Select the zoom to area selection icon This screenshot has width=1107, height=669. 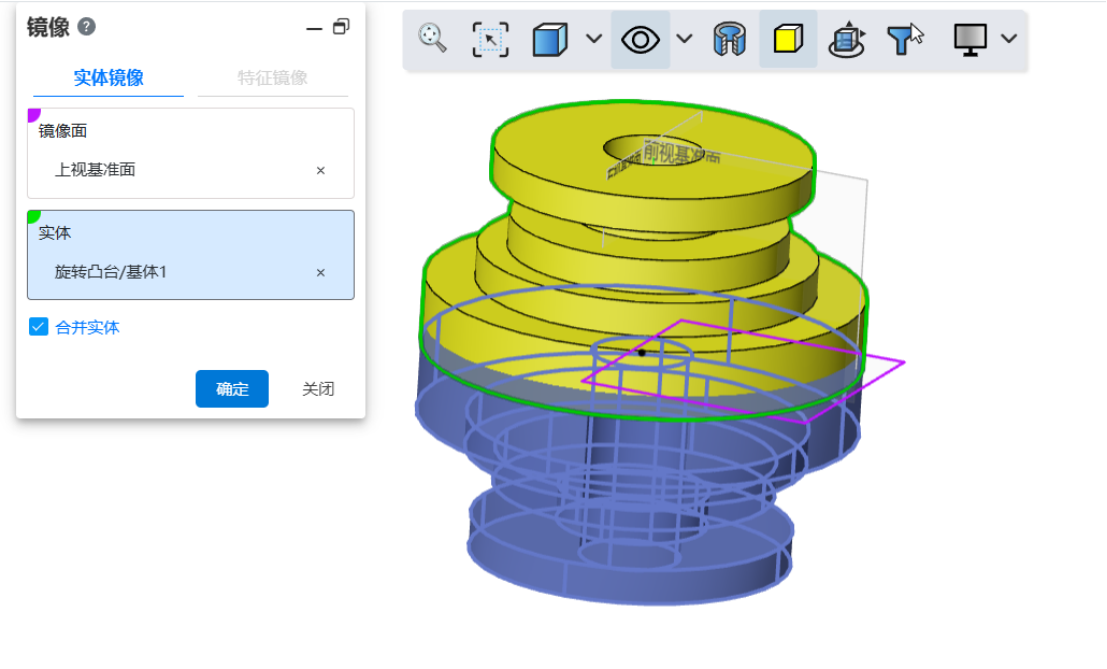(x=490, y=39)
